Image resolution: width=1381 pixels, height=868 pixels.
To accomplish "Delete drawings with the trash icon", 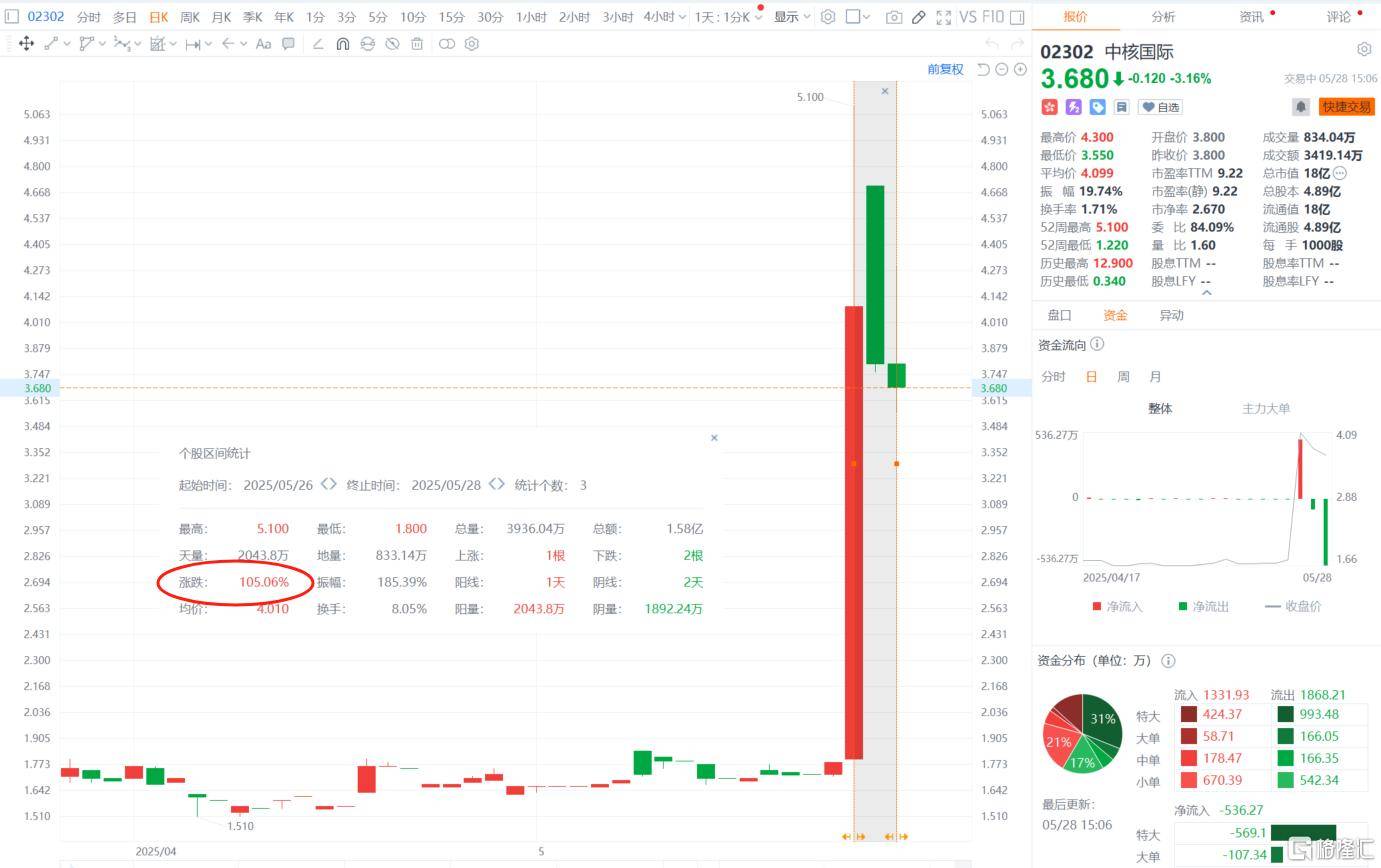I will click(x=417, y=44).
